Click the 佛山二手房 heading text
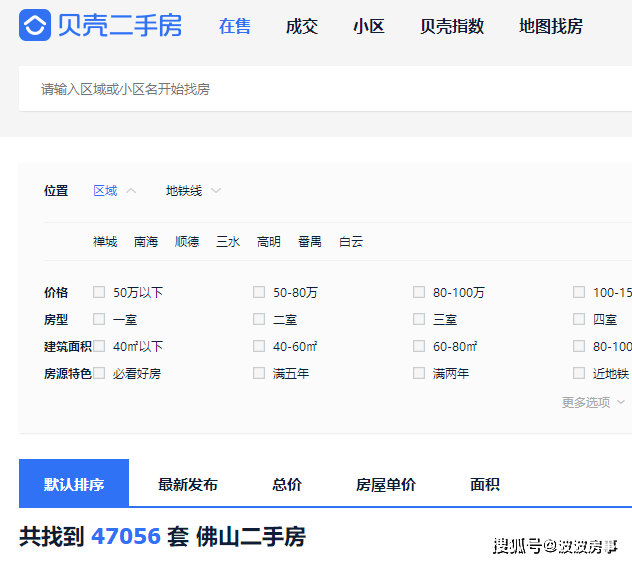 coord(251,537)
